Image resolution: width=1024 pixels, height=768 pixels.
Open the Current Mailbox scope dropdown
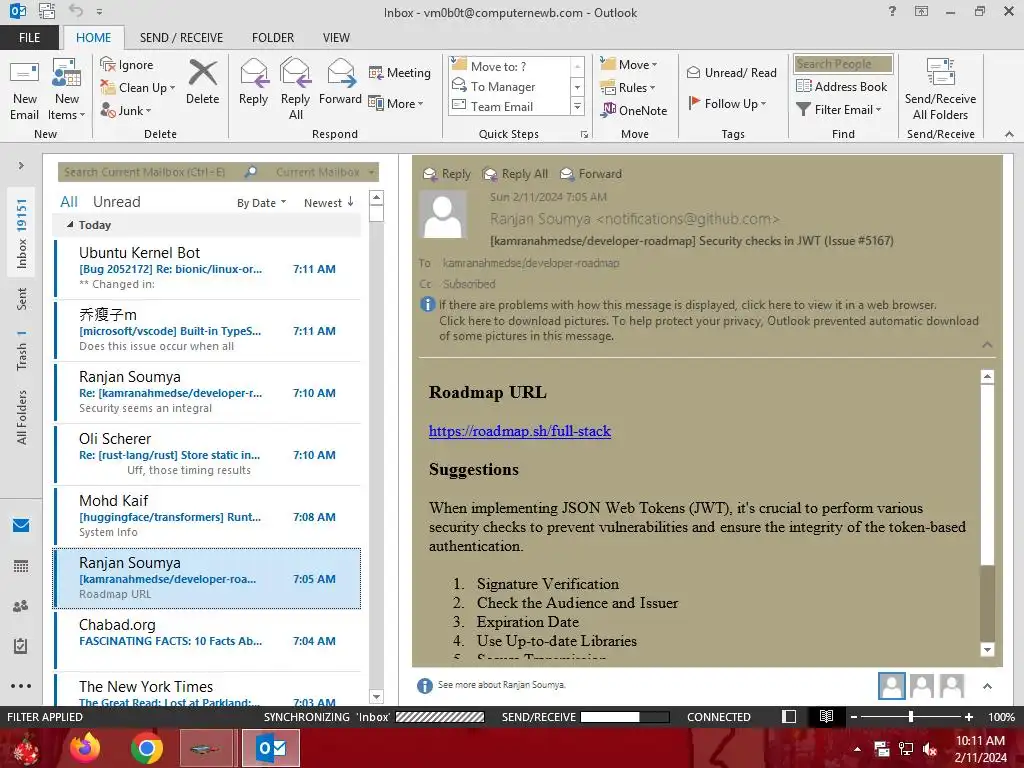tap(325, 172)
